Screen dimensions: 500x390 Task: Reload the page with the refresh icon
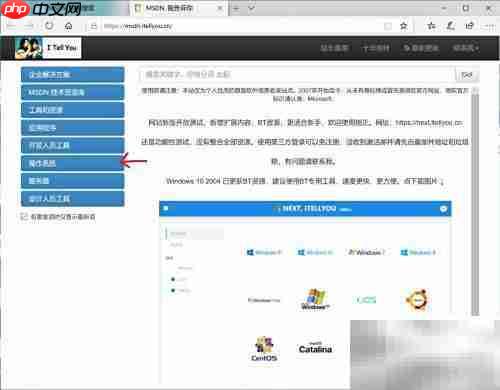49,26
